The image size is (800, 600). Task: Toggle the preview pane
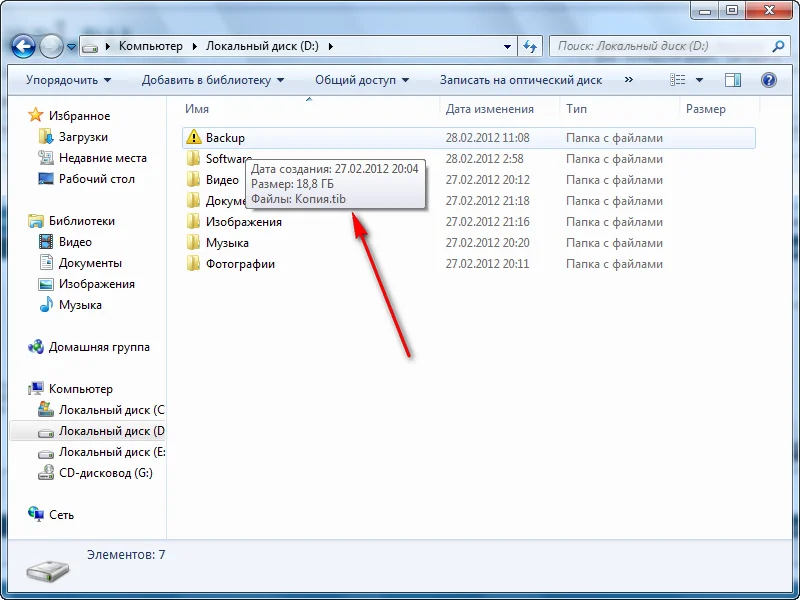(733, 80)
